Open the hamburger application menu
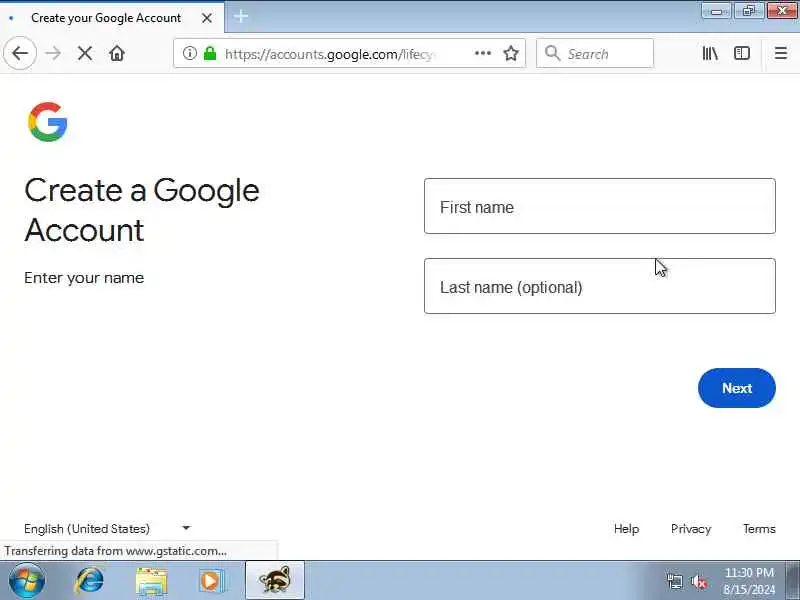The image size is (800, 600). [781, 53]
